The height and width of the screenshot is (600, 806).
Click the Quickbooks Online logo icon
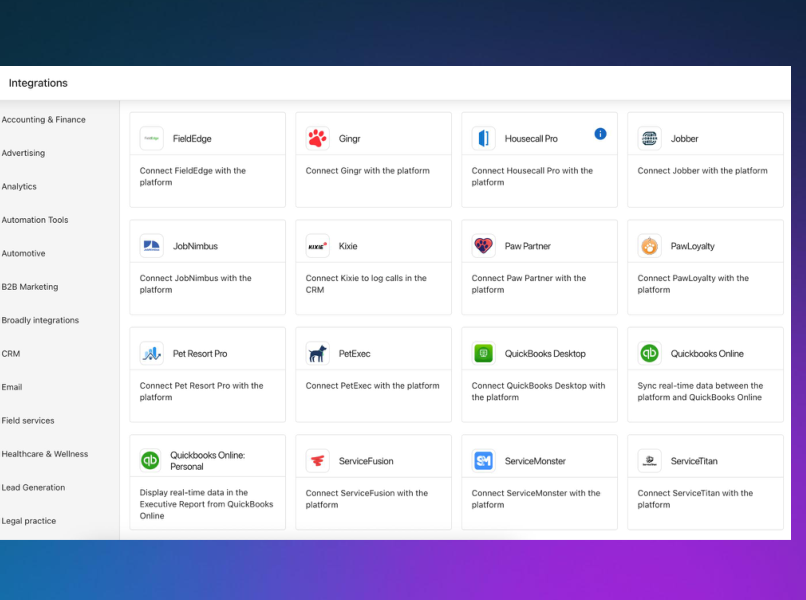tap(650, 353)
